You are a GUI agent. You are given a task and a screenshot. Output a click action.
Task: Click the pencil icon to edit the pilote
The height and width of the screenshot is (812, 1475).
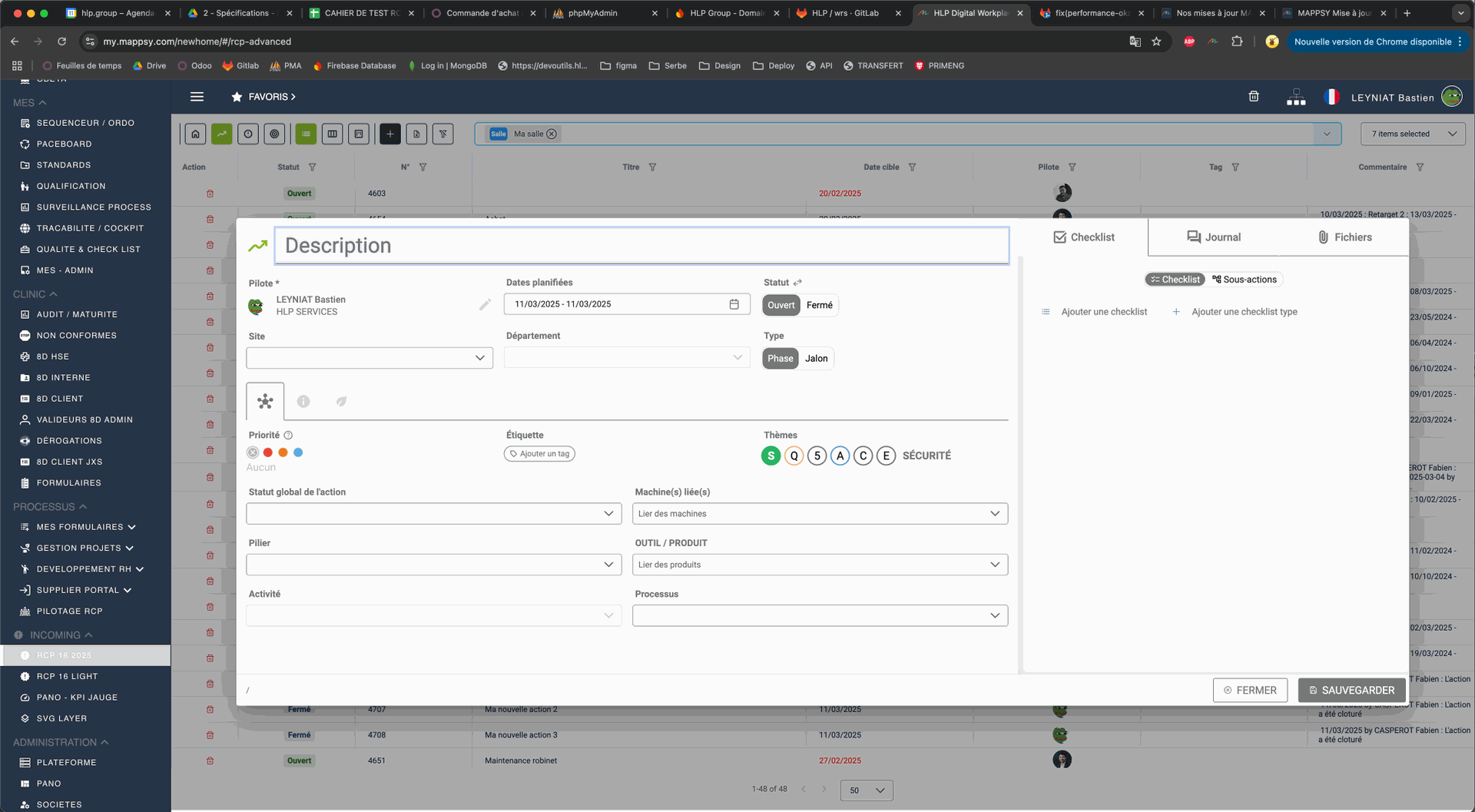click(x=485, y=305)
